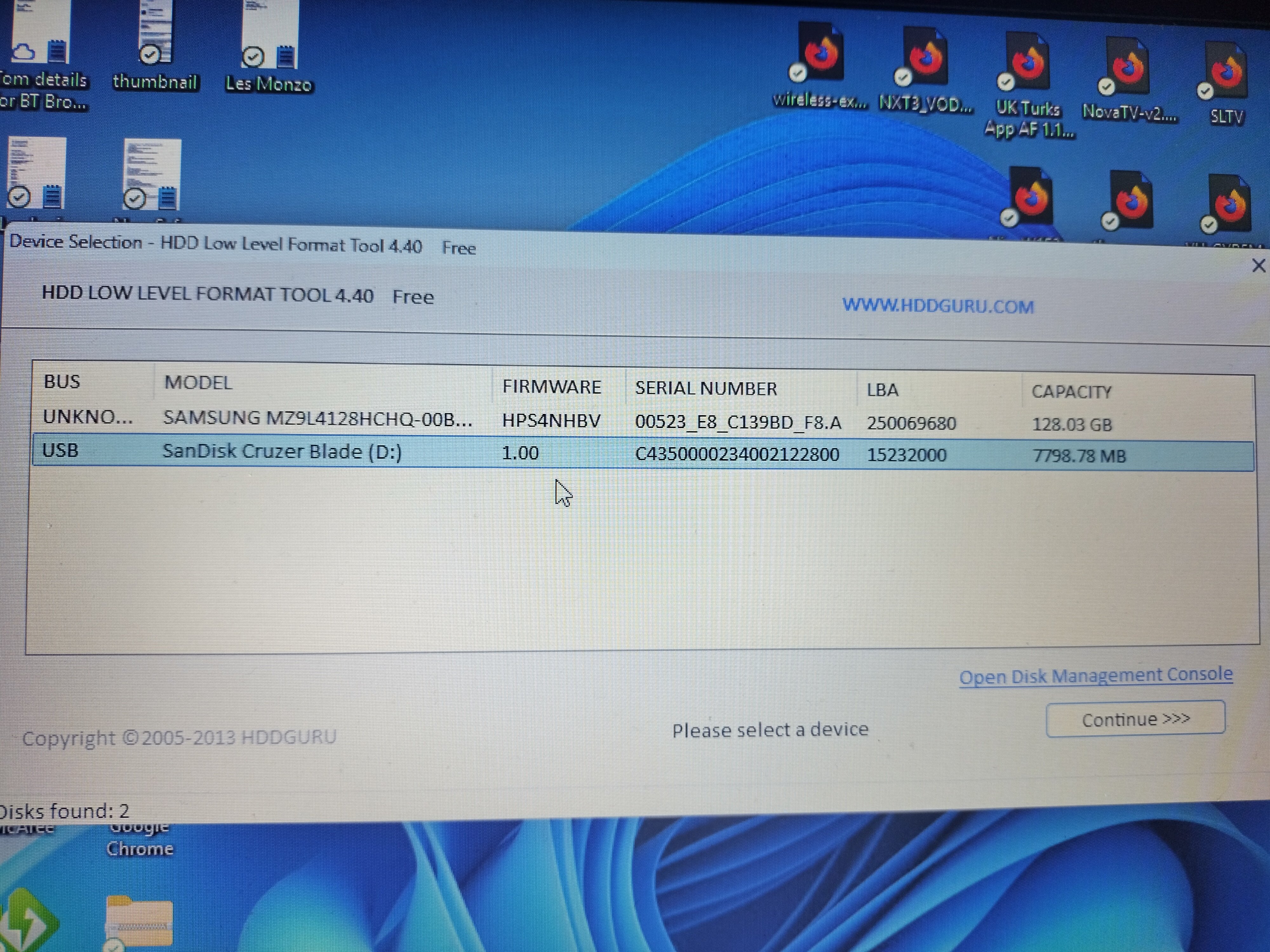
Task: Click serial number C4350000234002122800
Action: click(x=737, y=454)
